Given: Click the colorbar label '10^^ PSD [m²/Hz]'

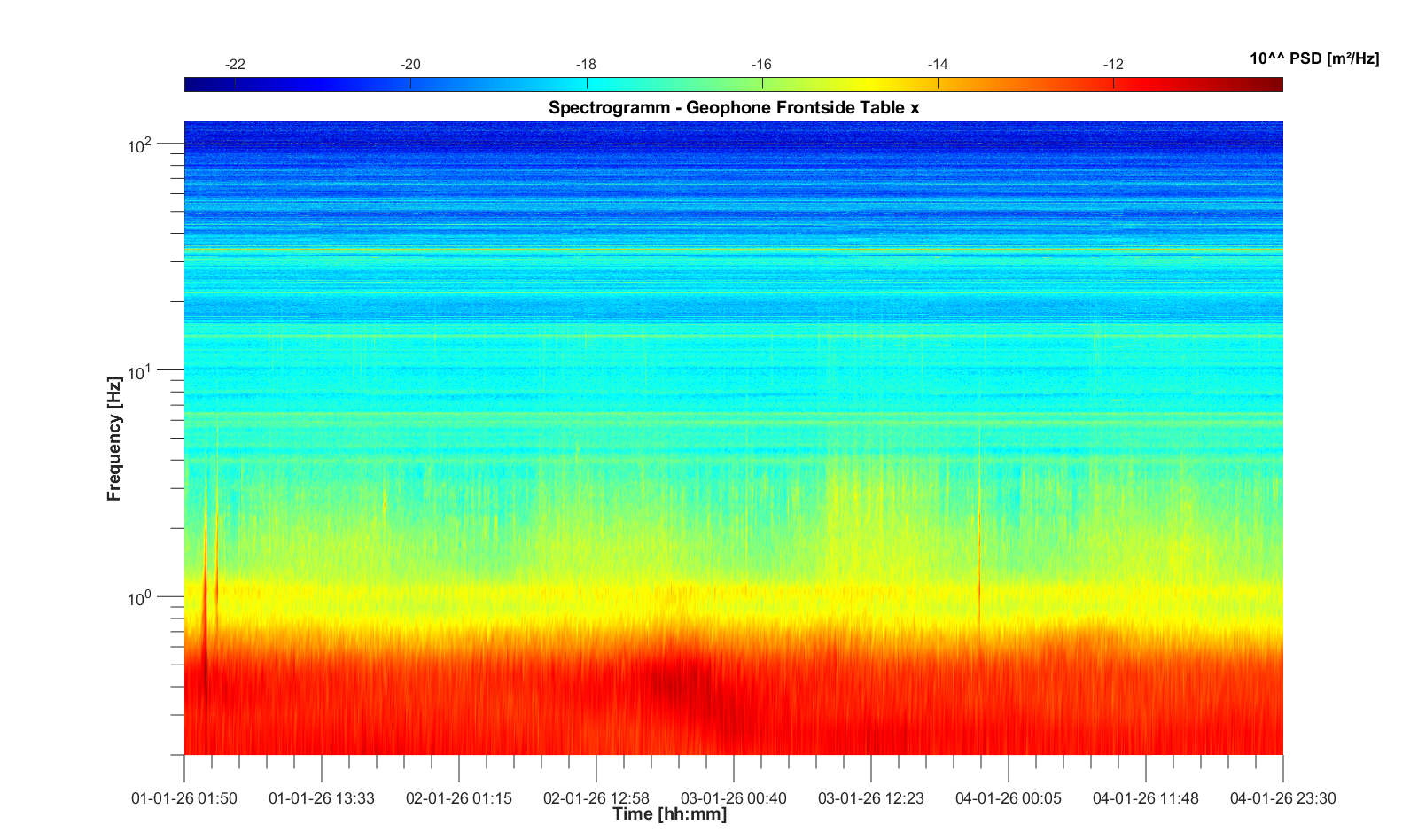Looking at the screenshot, I should pyautogui.click(x=1314, y=58).
